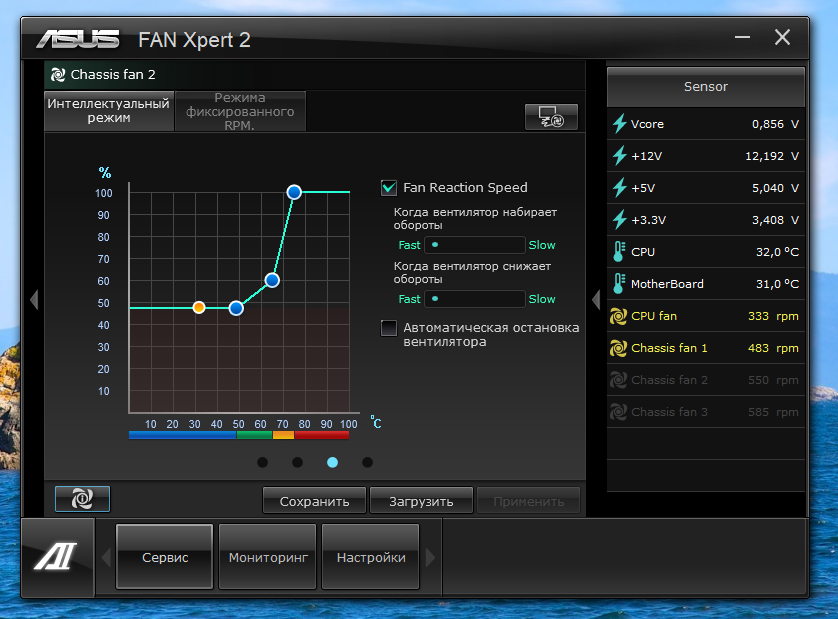Click the ASUS logo in the title bar
The height and width of the screenshot is (619, 838).
78,40
